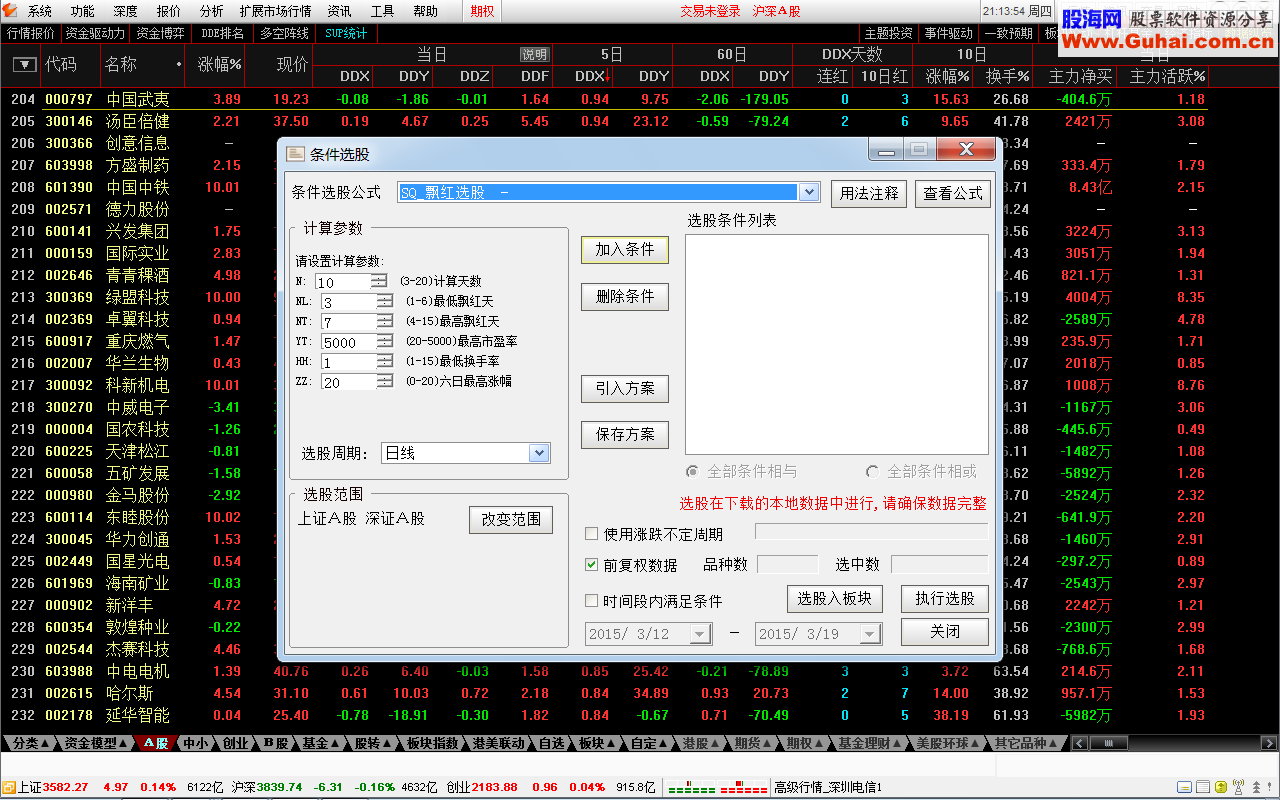Open 条件选股公式 dropdown list
The width and height of the screenshot is (1280, 800).
point(809,192)
